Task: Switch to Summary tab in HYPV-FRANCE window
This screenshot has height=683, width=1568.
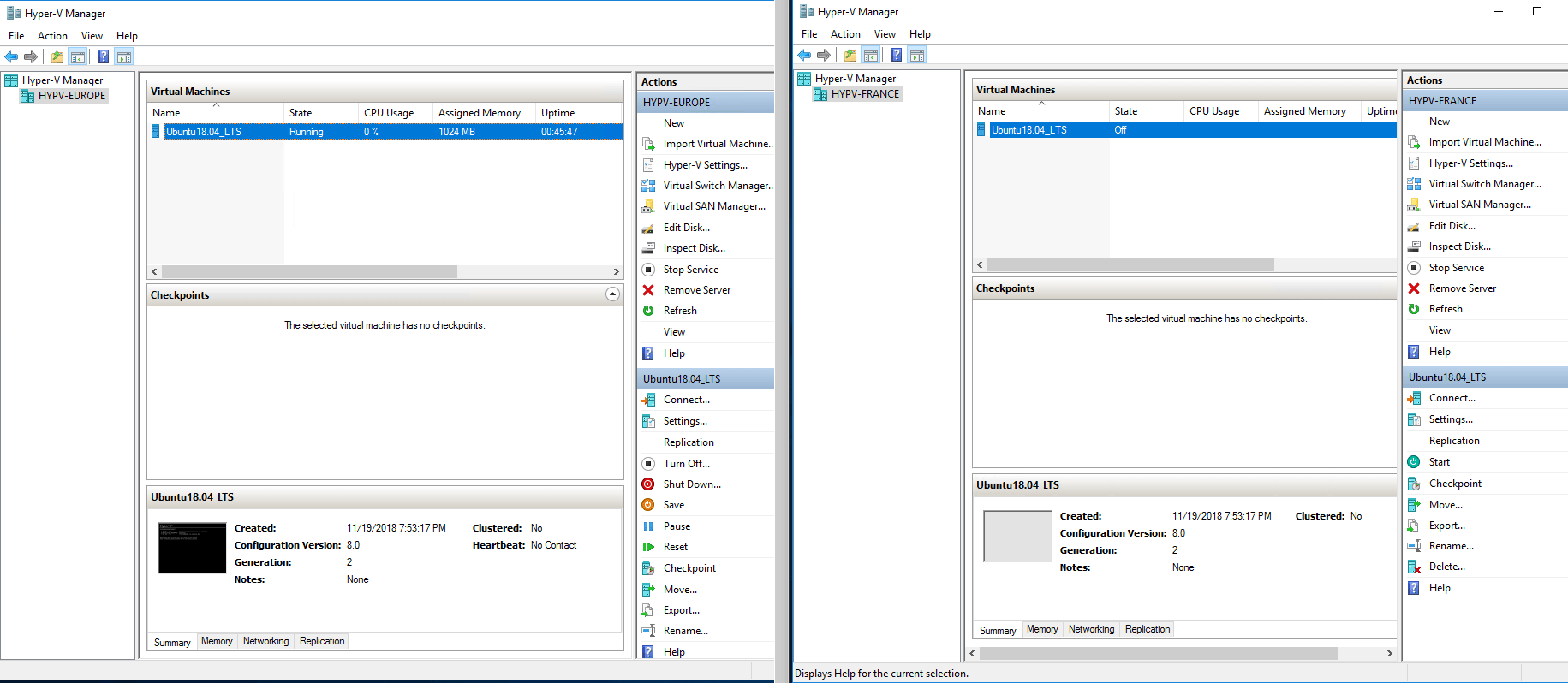Action: tap(998, 631)
